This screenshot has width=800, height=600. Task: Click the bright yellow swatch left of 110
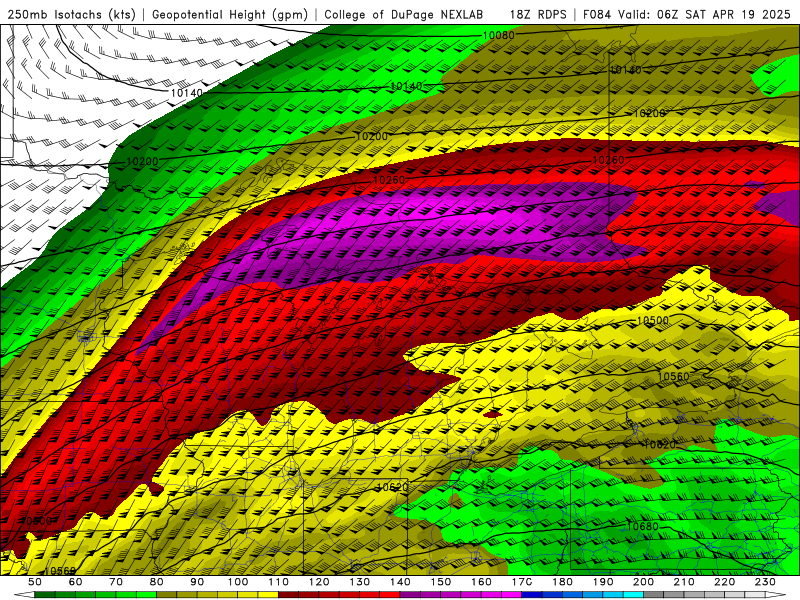268,595
